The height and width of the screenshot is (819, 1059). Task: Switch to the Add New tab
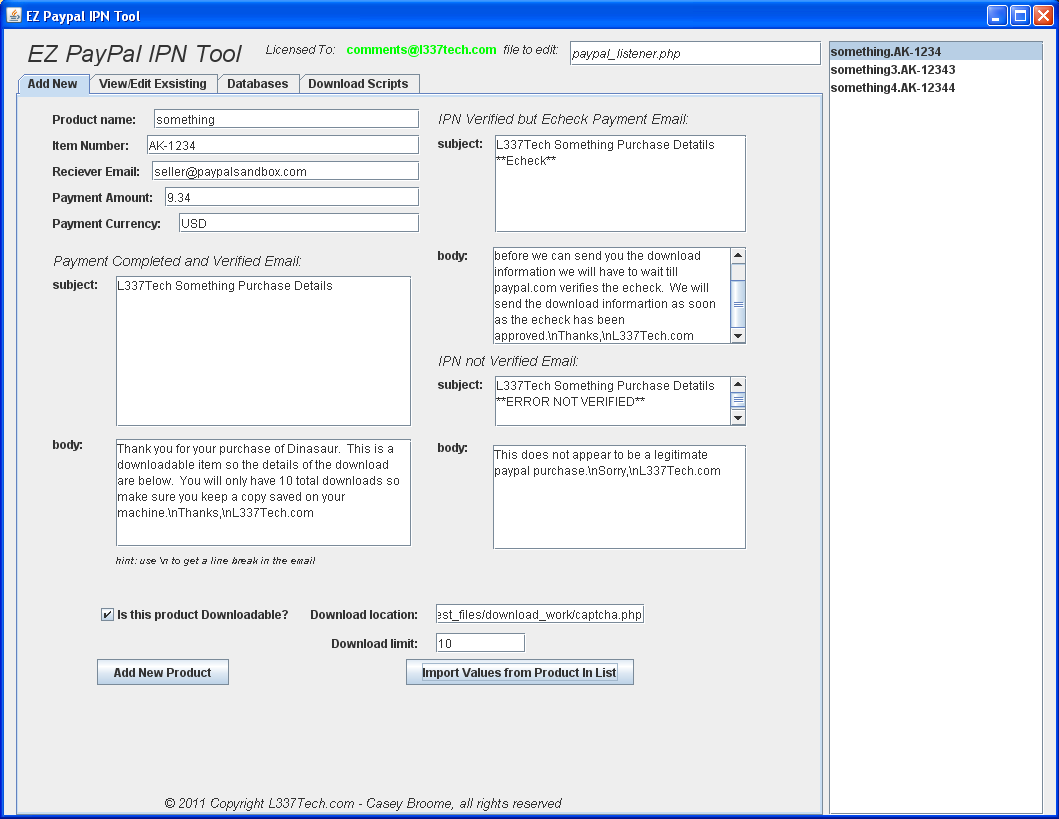click(x=53, y=84)
